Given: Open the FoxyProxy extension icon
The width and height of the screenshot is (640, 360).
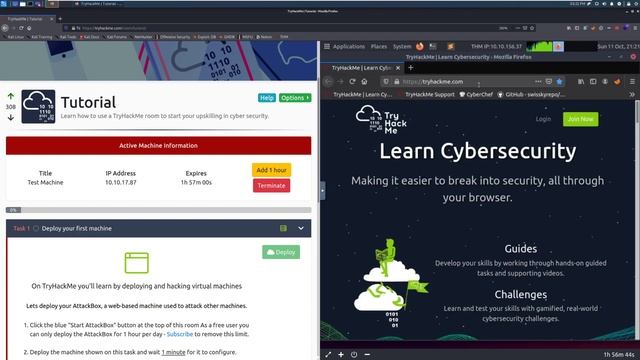Looking at the screenshot, I should 617,82.
